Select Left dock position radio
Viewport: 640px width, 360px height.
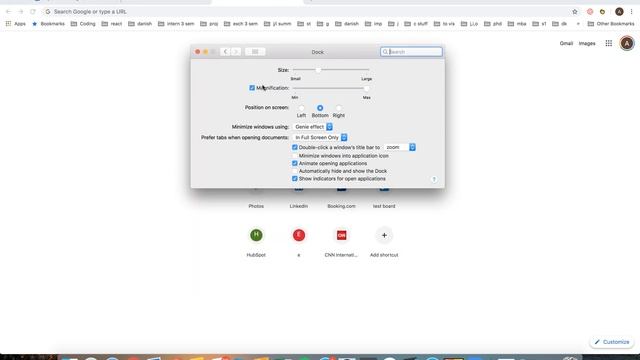[301, 108]
